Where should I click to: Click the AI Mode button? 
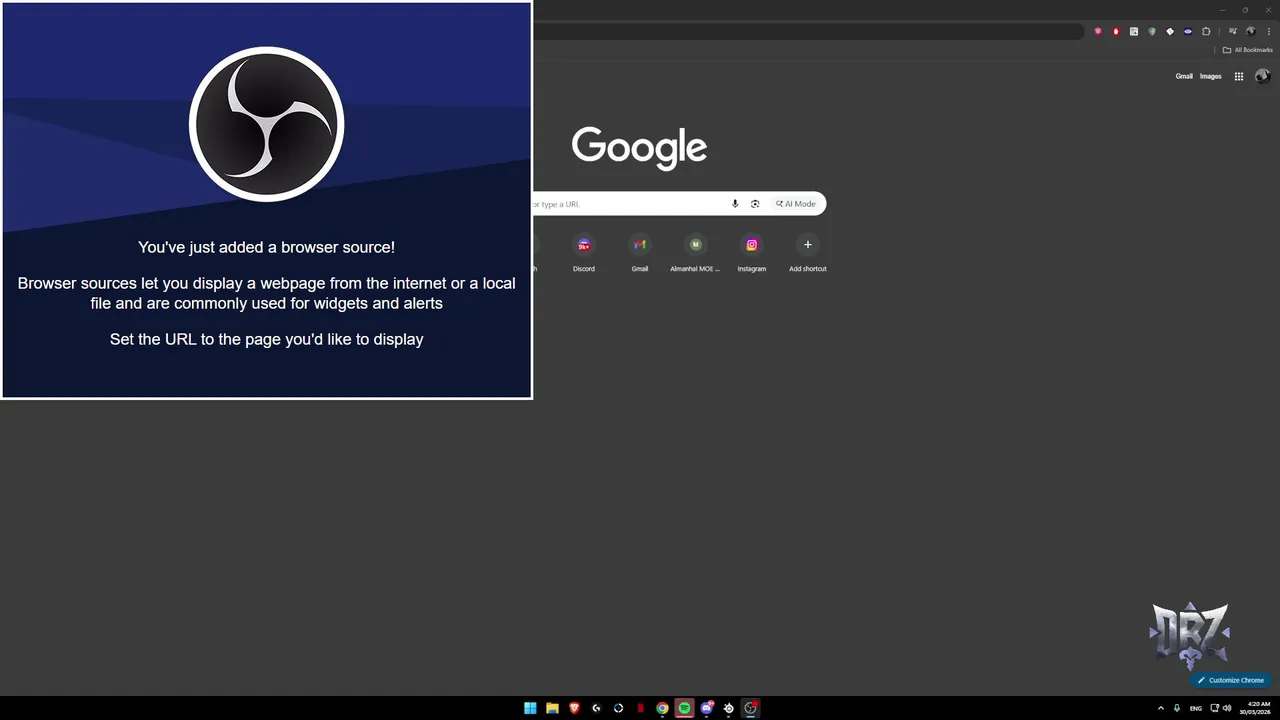pyautogui.click(x=796, y=204)
